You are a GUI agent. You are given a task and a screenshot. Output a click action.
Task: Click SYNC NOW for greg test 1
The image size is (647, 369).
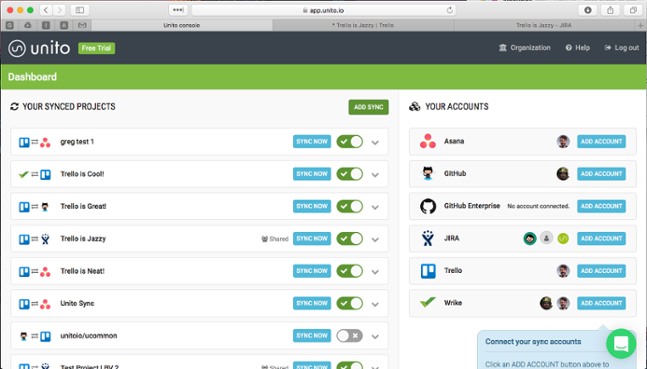(312, 142)
